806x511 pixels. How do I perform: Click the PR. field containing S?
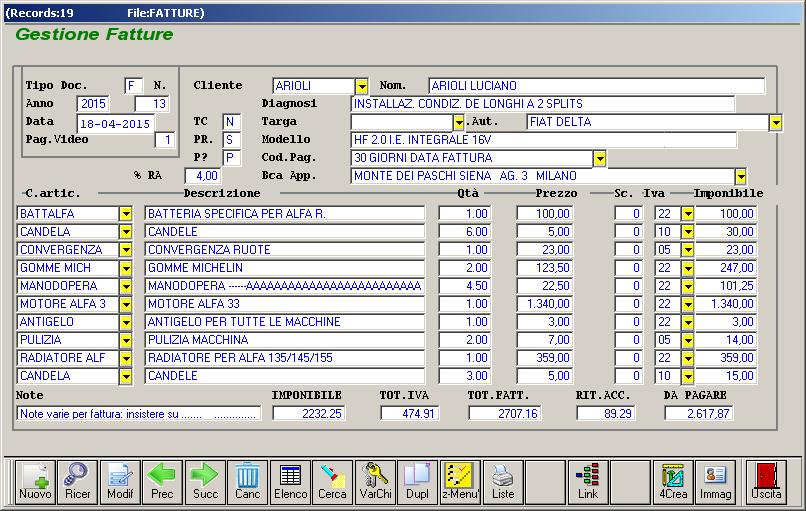coord(231,140)
